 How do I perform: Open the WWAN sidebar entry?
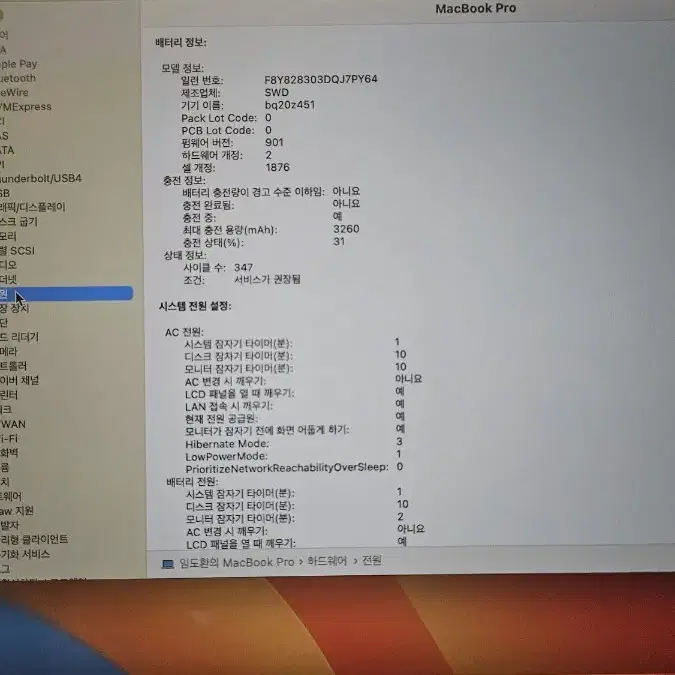tap(13, 424)
